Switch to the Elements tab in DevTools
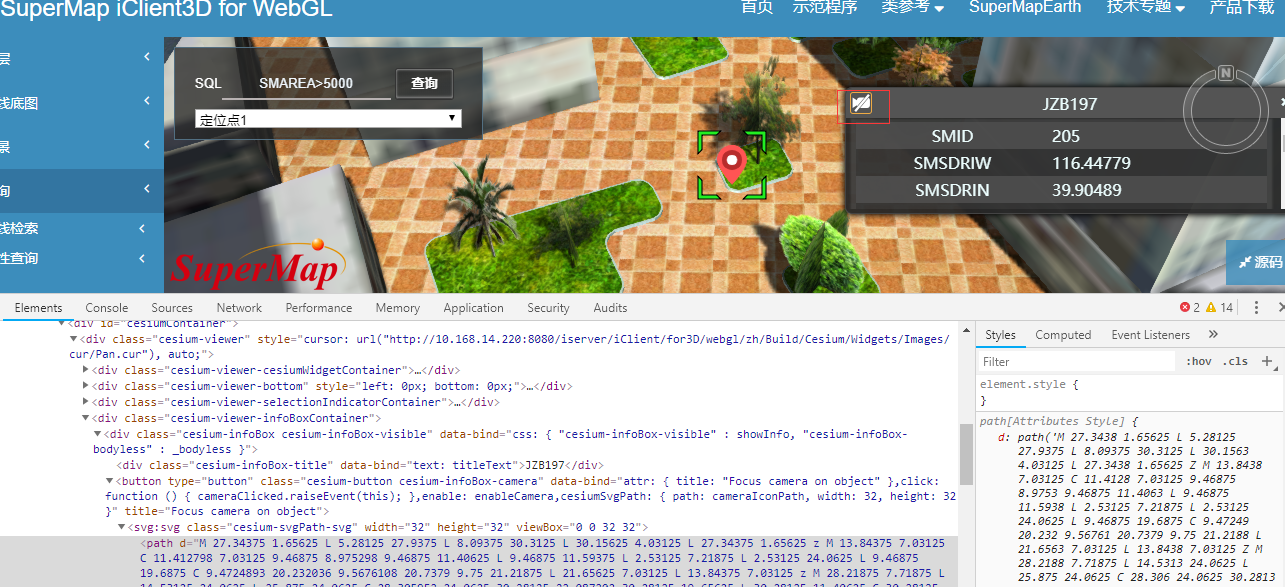This screenshot has width=1285, height=587. click(x=38, y=308)
